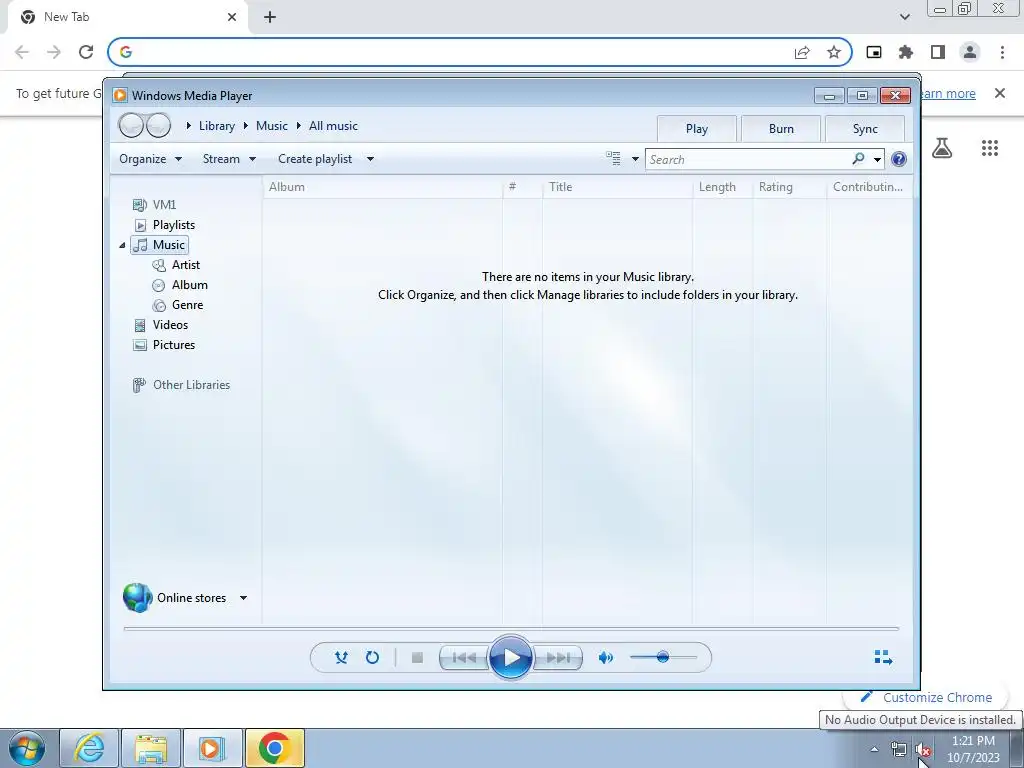Open Internet Explorer from the taskbar
1024x768 pixels.
(x=89, y=748)
